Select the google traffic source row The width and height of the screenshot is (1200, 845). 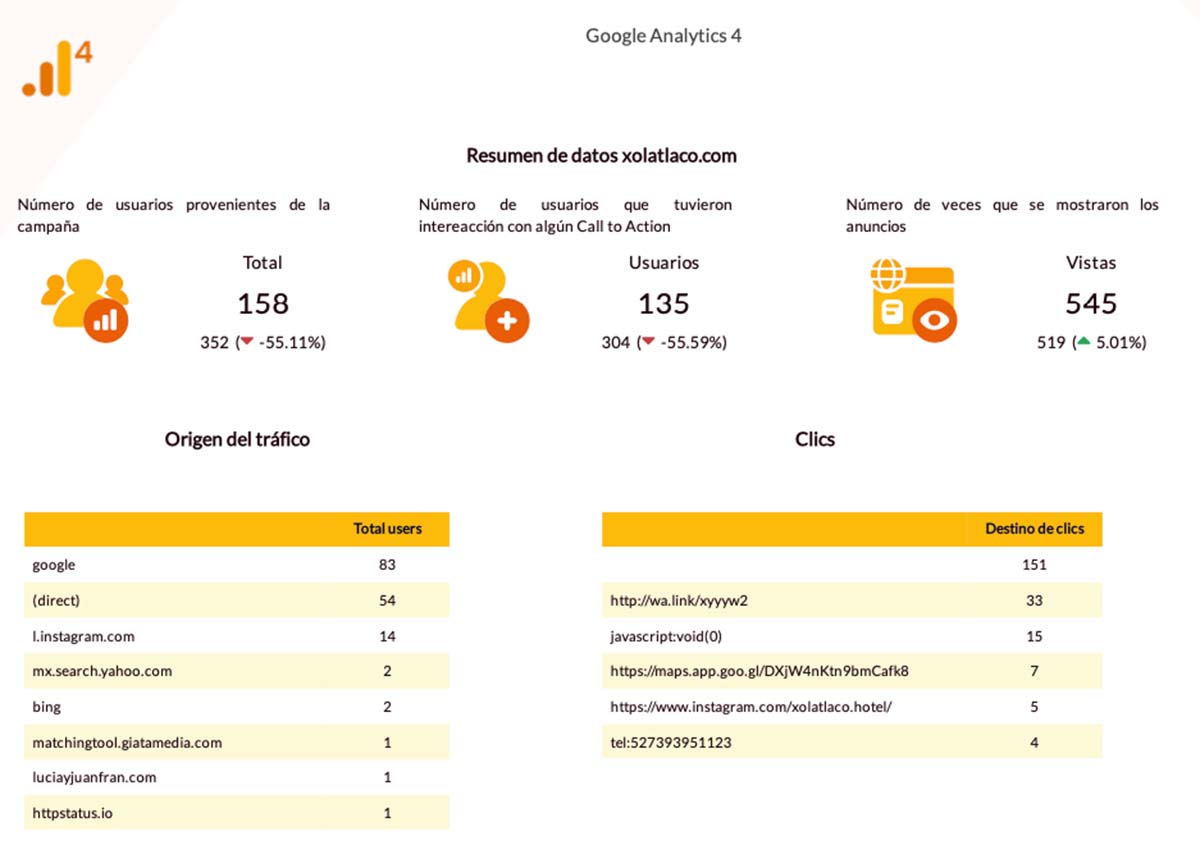click(237, 565)
